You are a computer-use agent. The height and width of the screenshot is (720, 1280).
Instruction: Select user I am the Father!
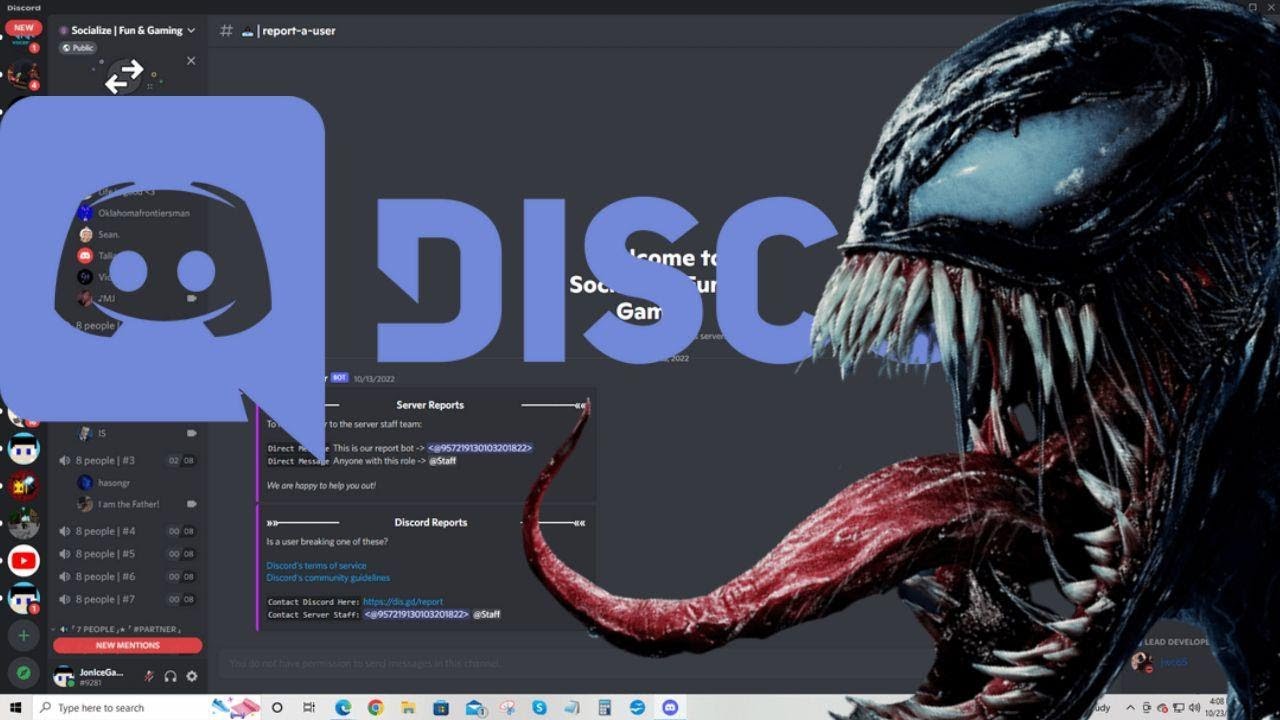pyautogui.click(x=128, y=504)
